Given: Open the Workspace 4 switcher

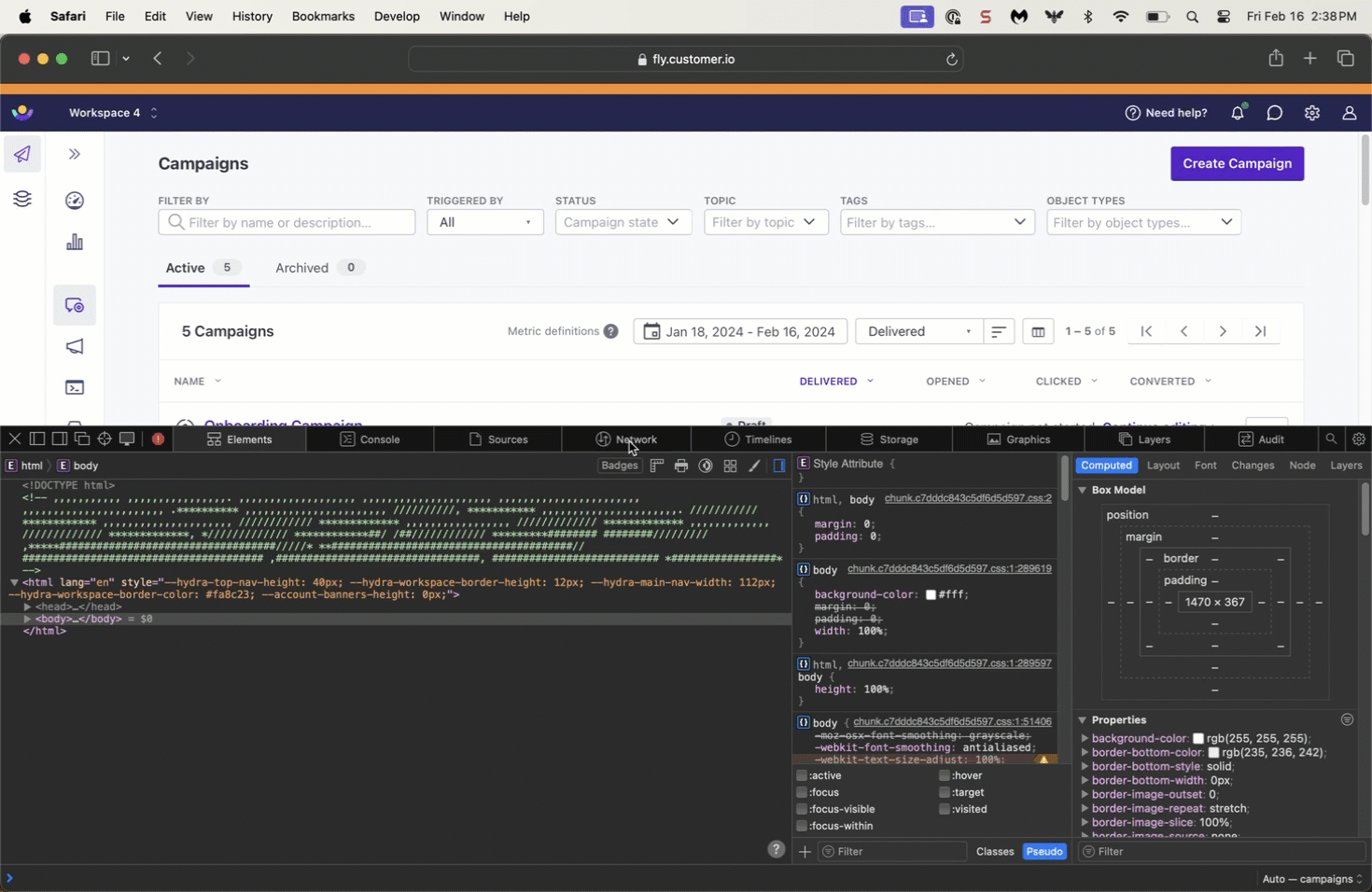Looking at the screenshot, I should [x=113, y=113].
